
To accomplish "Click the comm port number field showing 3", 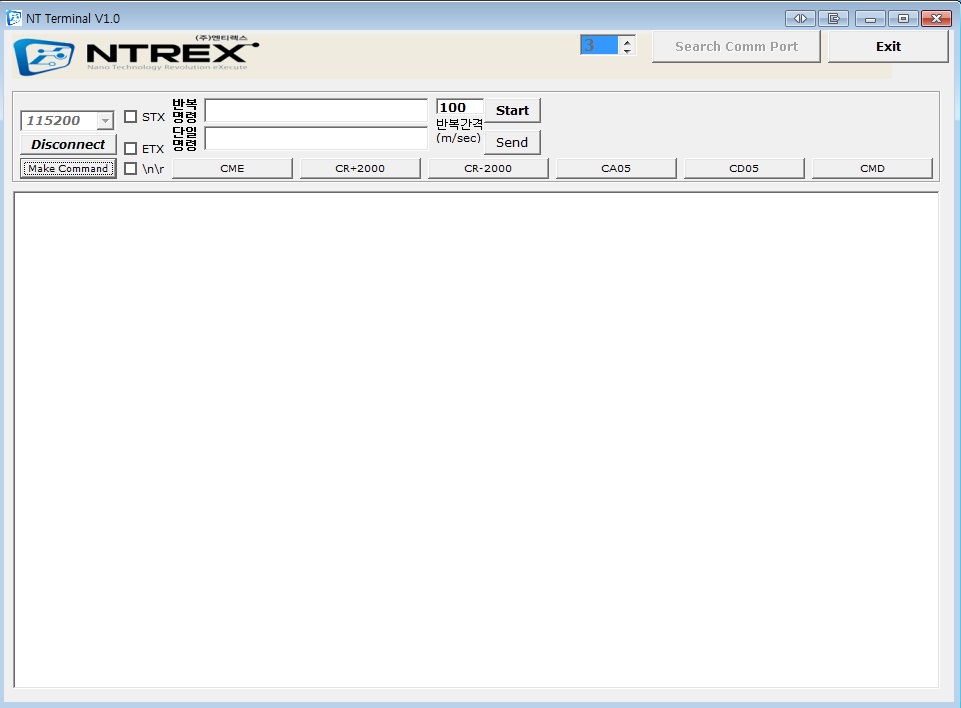I will point(599,45).
